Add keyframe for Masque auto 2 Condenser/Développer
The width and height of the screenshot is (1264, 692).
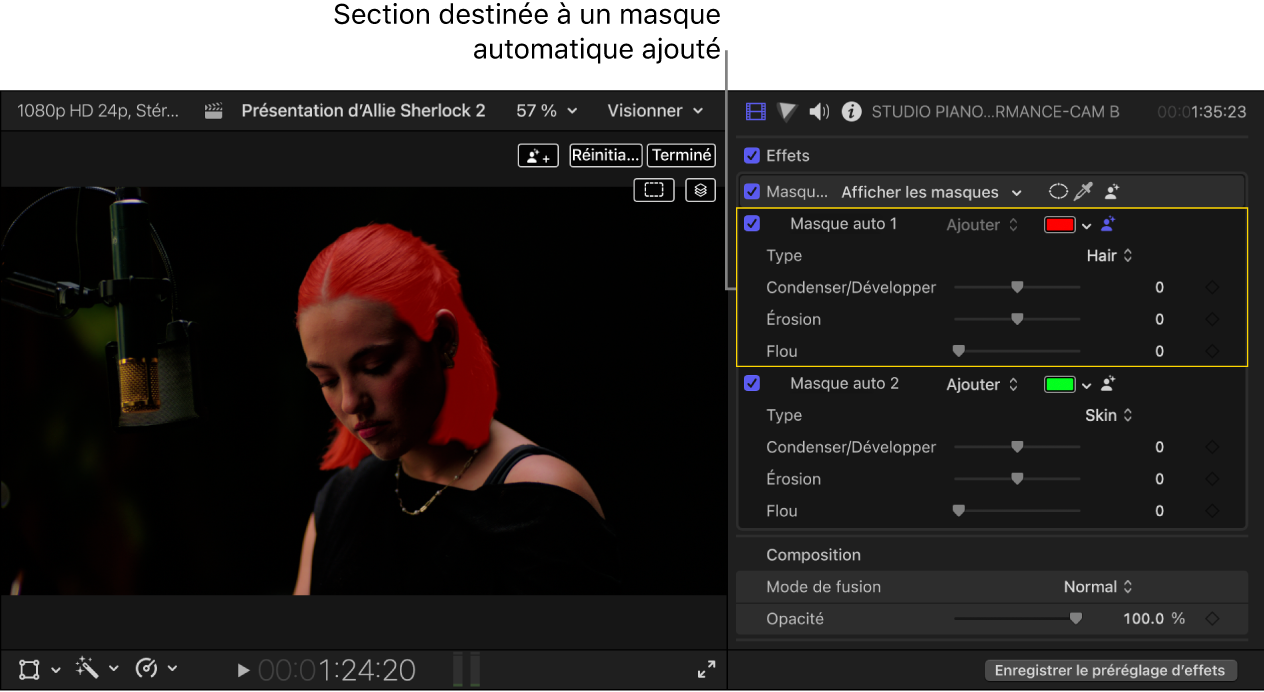(x=1212, y=448)
